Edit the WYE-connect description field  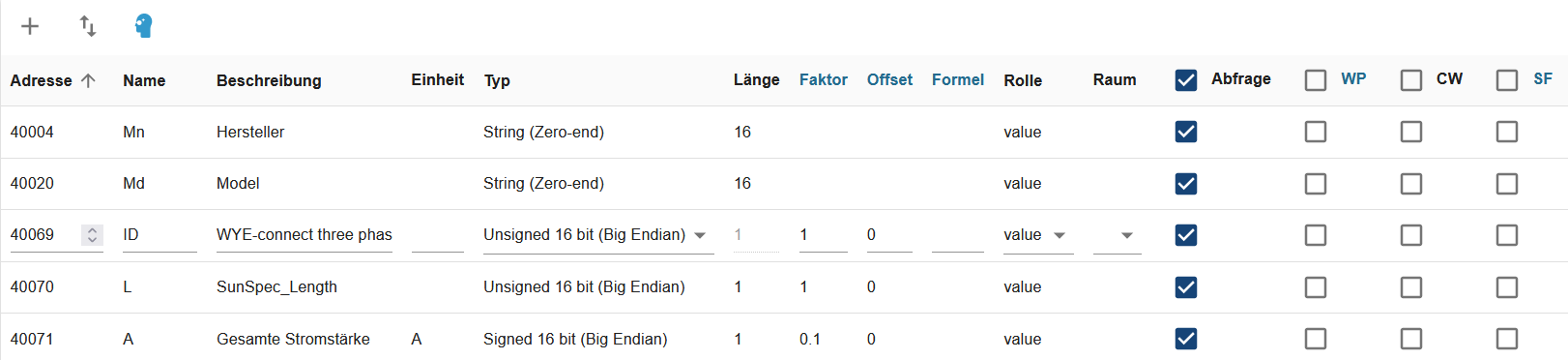pos(305,235)
